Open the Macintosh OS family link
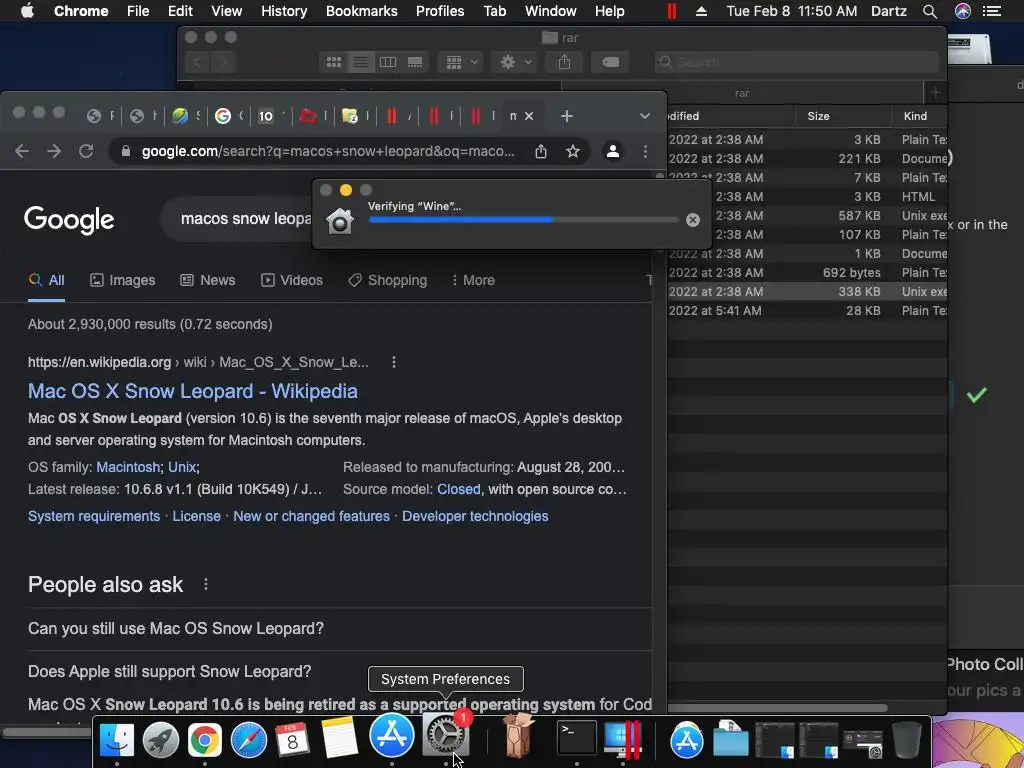Viewport: 1024px width, 768px height. click(128, 467)
